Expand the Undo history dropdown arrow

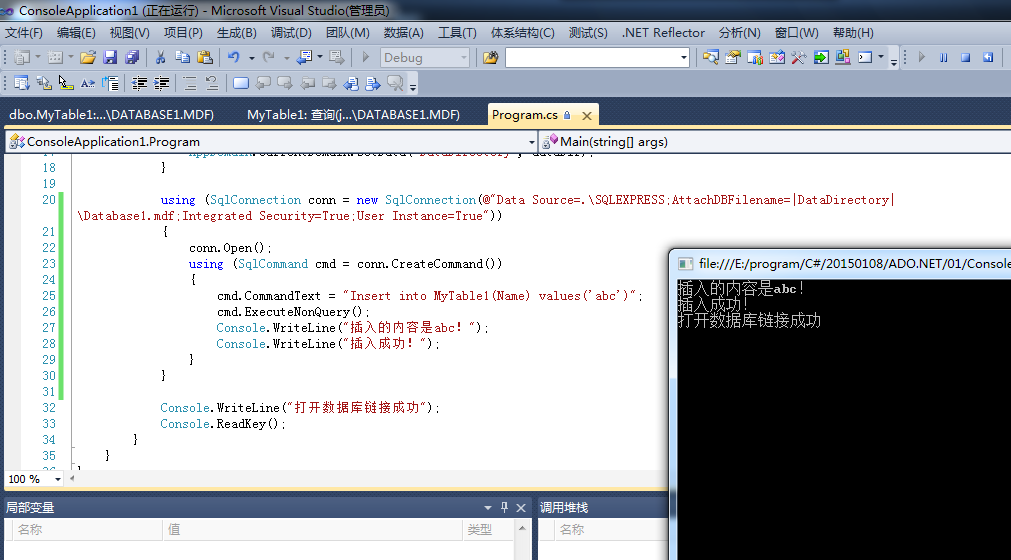[x=251, y=58]
